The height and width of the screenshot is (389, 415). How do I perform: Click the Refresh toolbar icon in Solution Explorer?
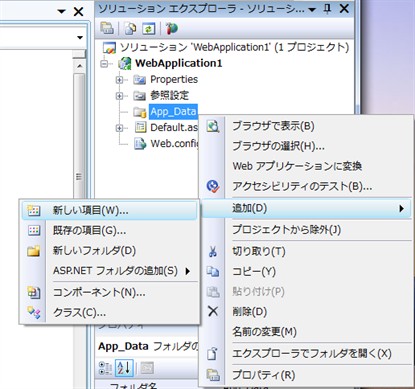tap(149, 29)
